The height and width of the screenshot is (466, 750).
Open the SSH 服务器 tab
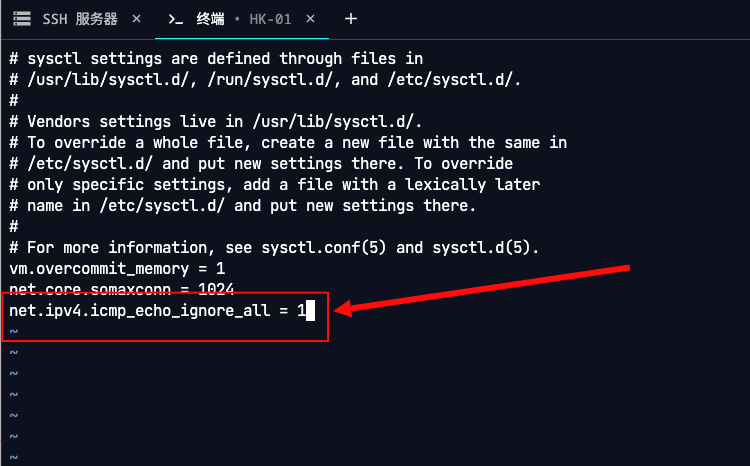[x=80, y=19]
